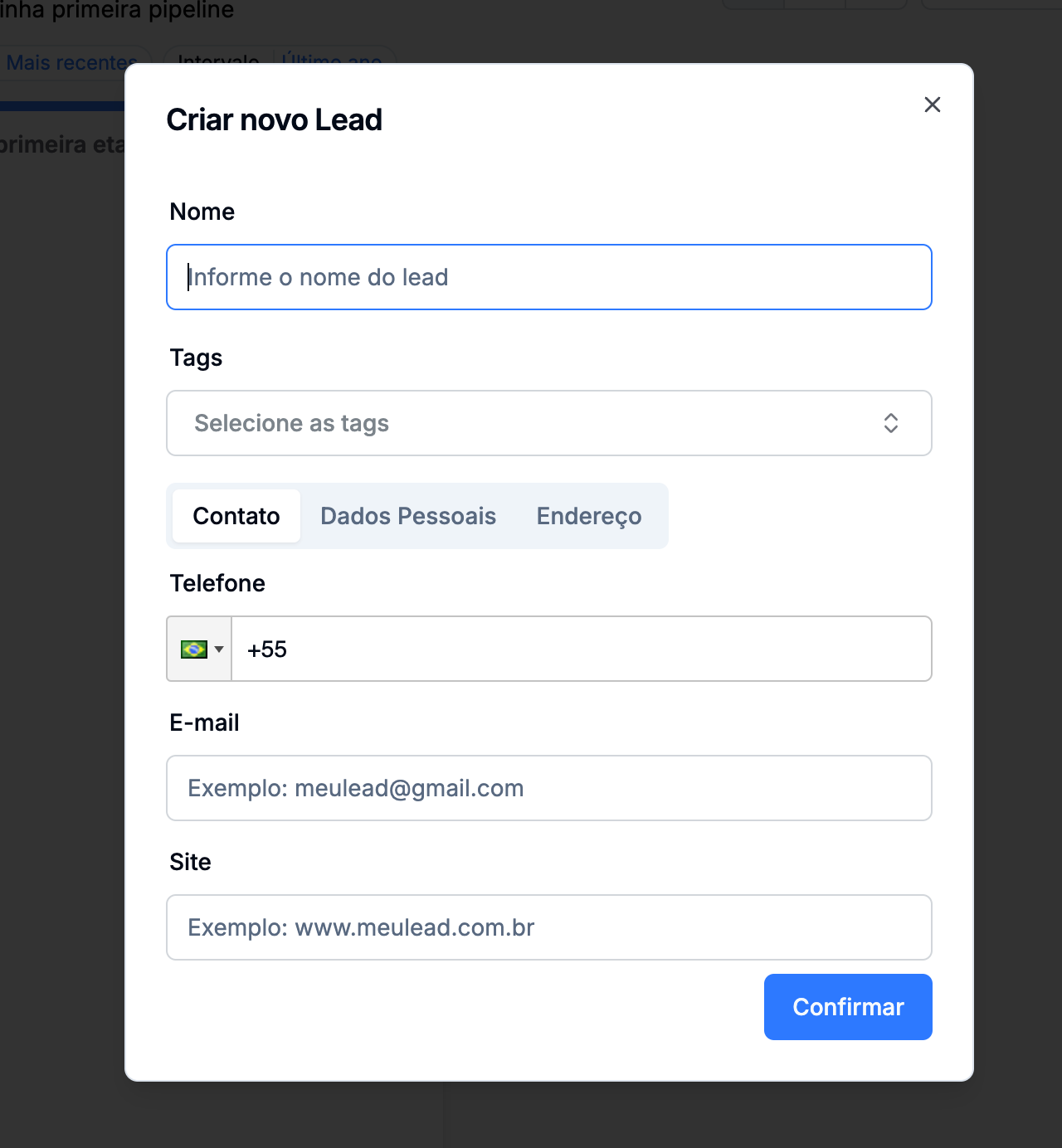1062x1148 pixels.
Task: Click the Tags field label
Action: (196, 358)
